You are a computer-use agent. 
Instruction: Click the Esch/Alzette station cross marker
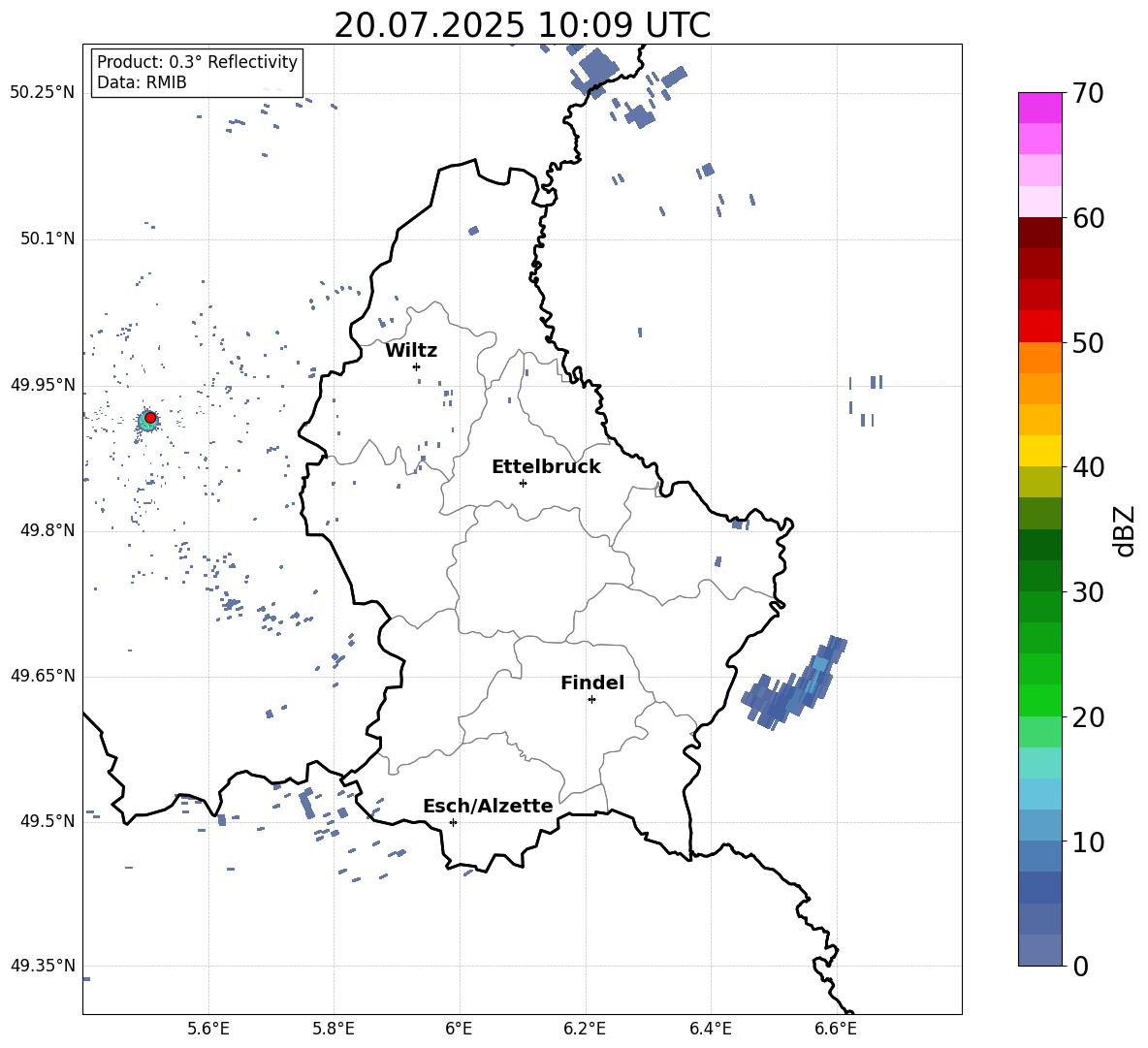click(x=453, y=822)
